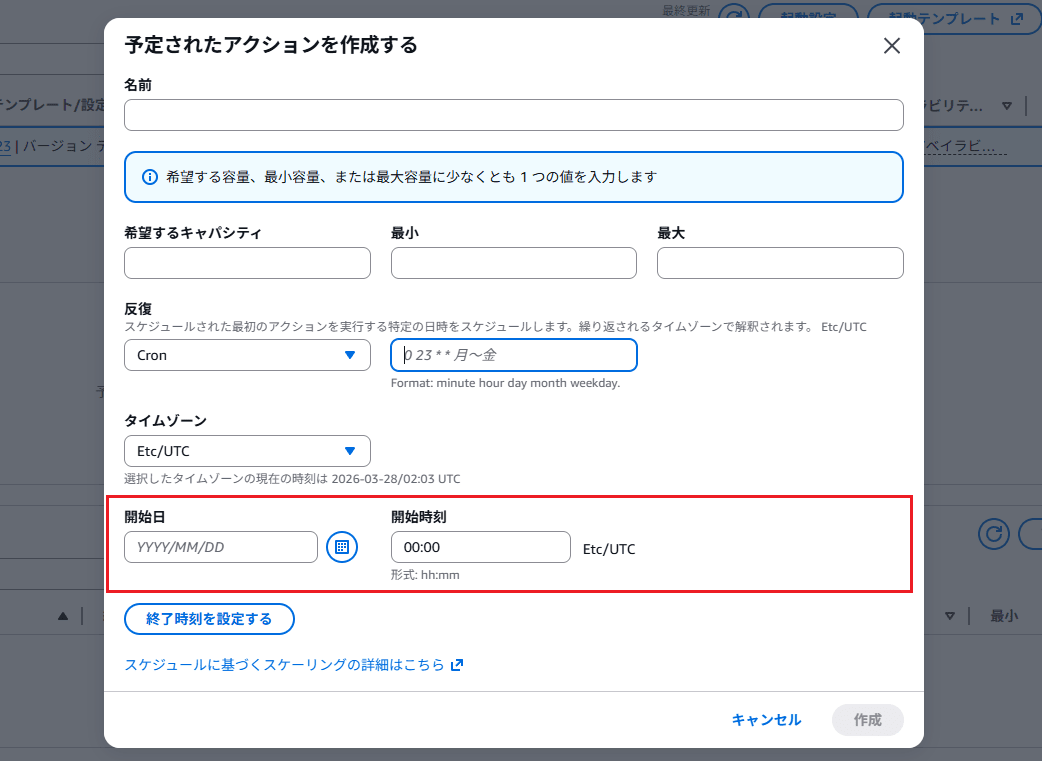Click the 開始時刻 time field showing 00:00
Screen dimensions: 1042x761
[x=480, y=547]
